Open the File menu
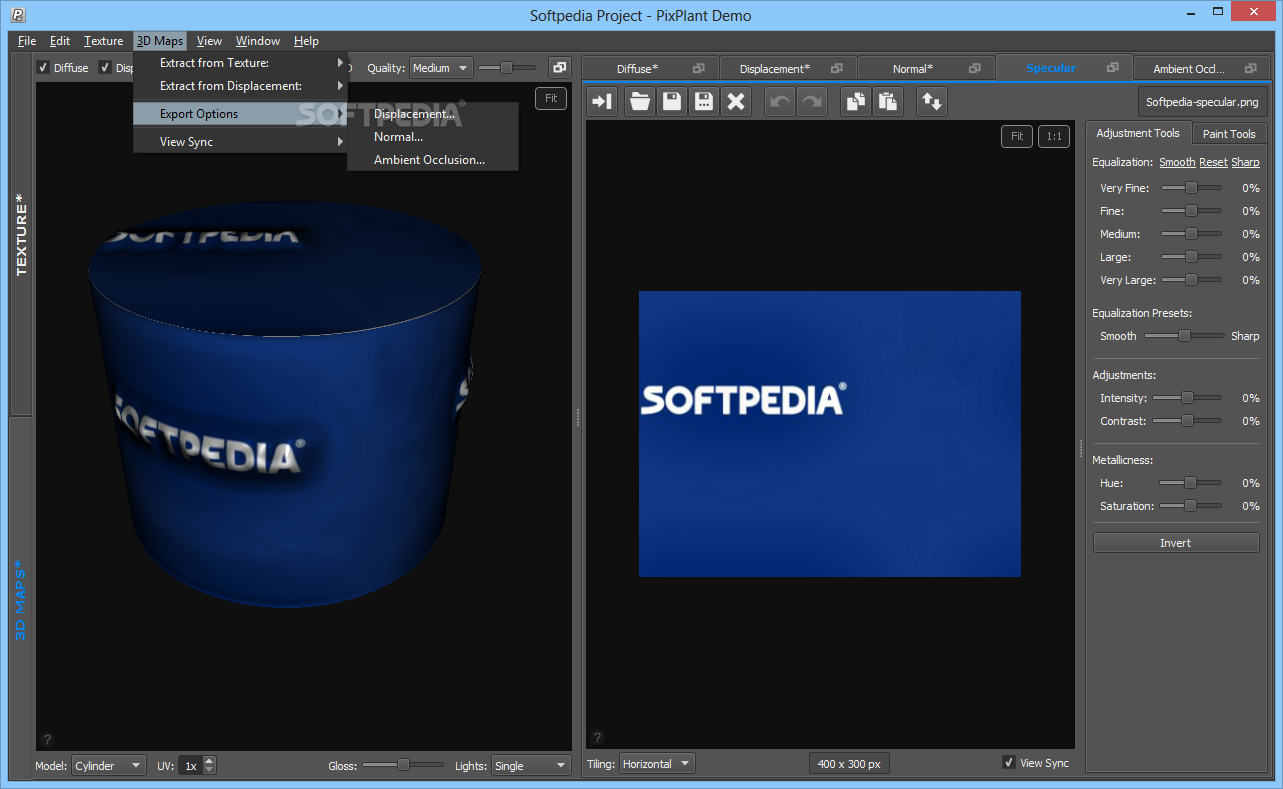The image size is (1283, 789). (x=27, y=41)
